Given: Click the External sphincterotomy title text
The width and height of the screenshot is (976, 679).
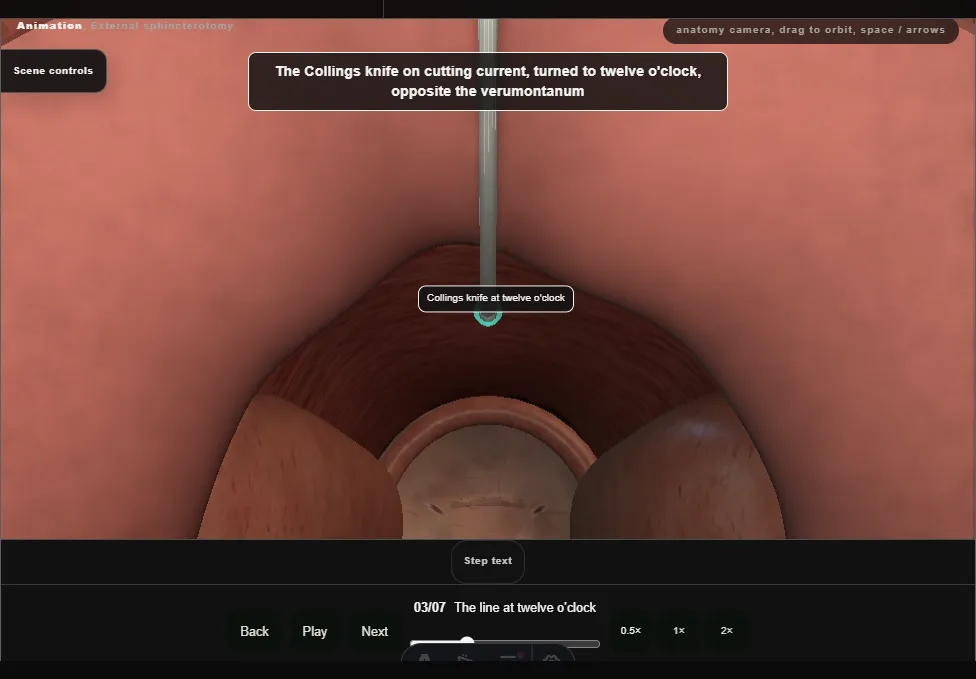Looking at the screenshot, I should click(x=162, y=26).
